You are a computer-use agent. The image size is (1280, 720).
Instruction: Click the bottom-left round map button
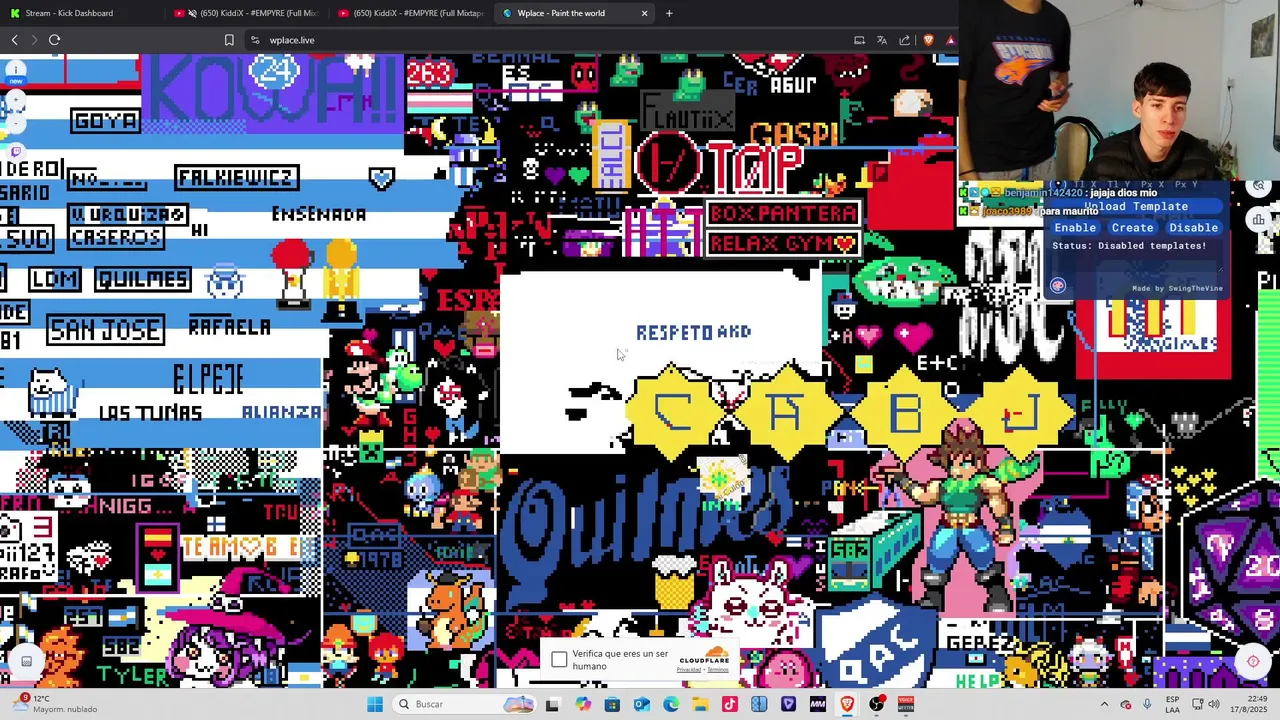point(26,661)
